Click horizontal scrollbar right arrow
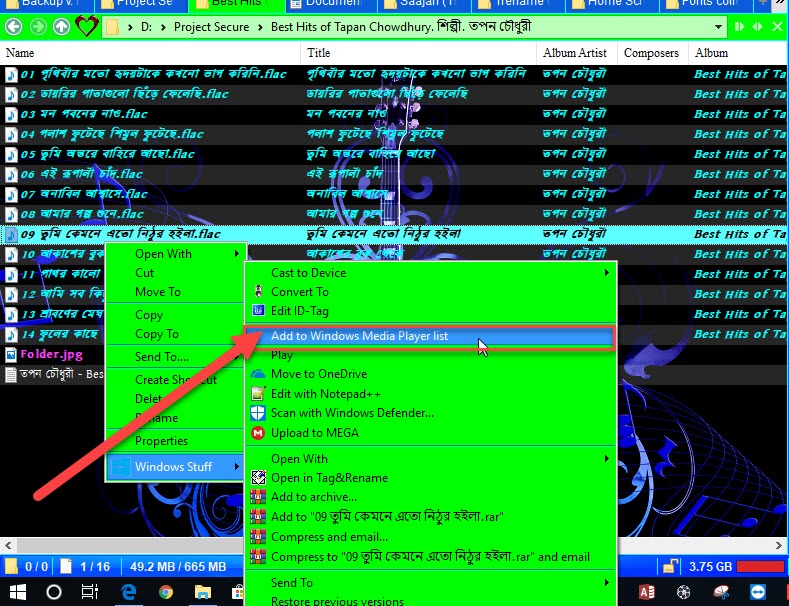The image size is (789, 606). point(779,545)
